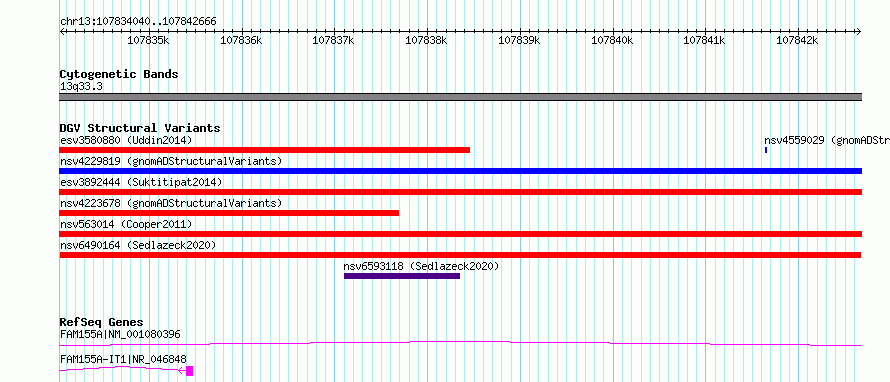Select the red esv3892444 variant bar

pos(460,192)
